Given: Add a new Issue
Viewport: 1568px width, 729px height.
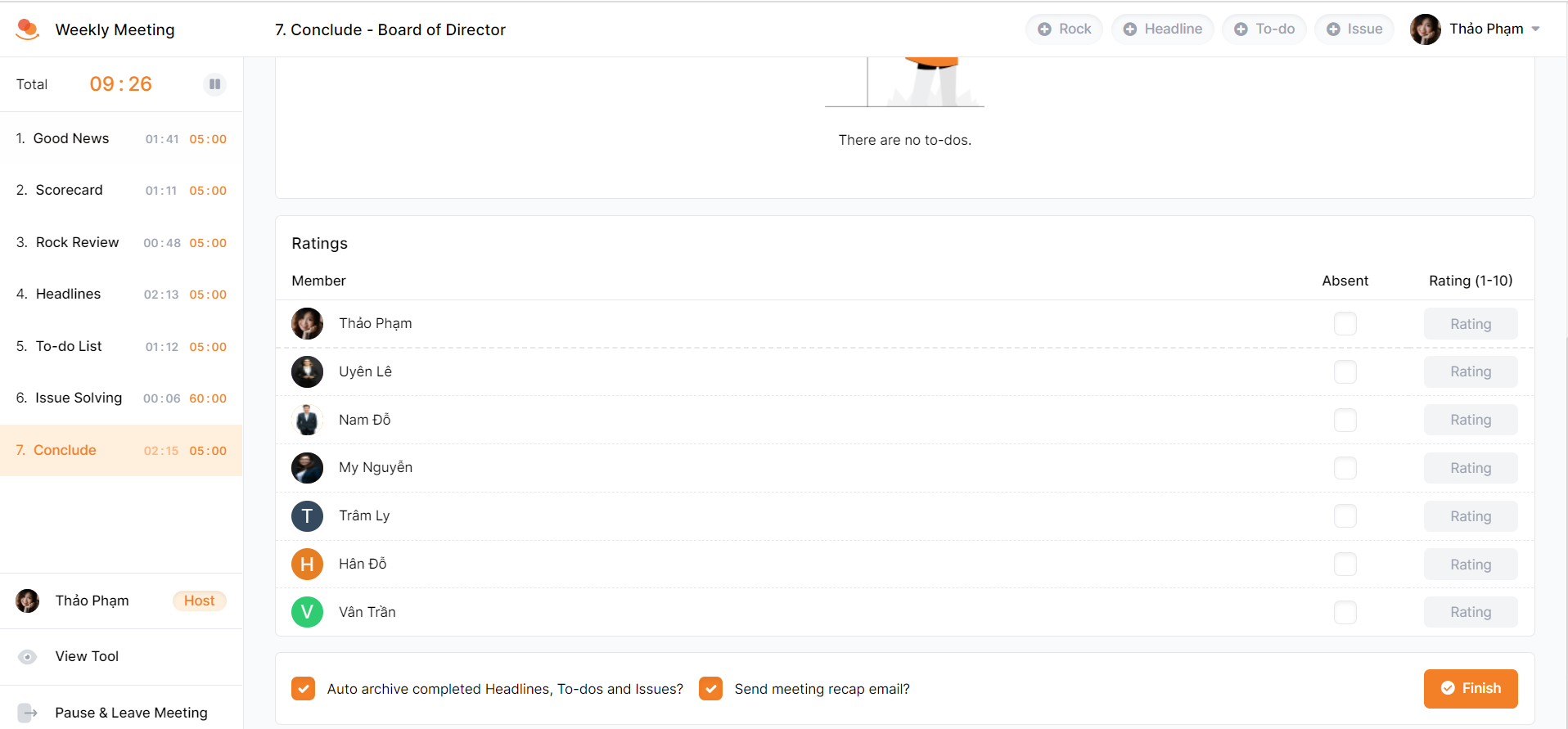Looking at the screenshot, I should (1354, 29).
